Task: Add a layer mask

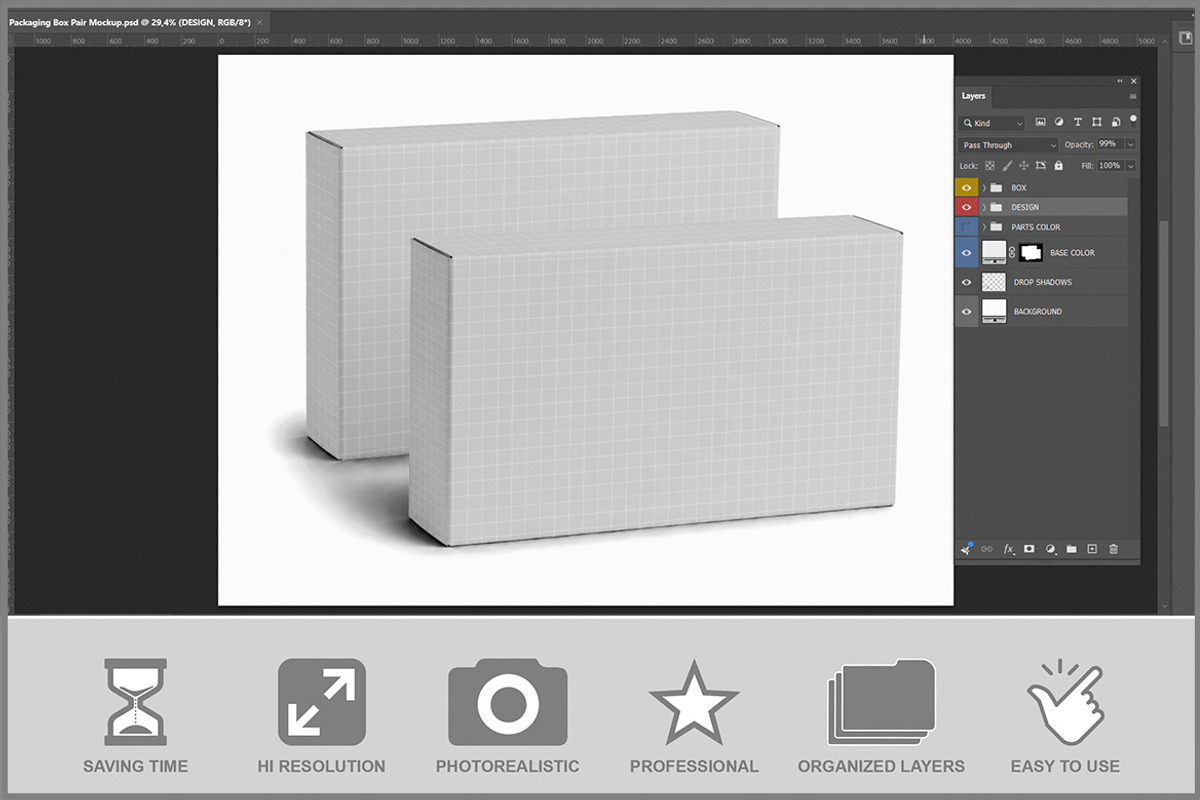Action: click(x=1030, y=549)
